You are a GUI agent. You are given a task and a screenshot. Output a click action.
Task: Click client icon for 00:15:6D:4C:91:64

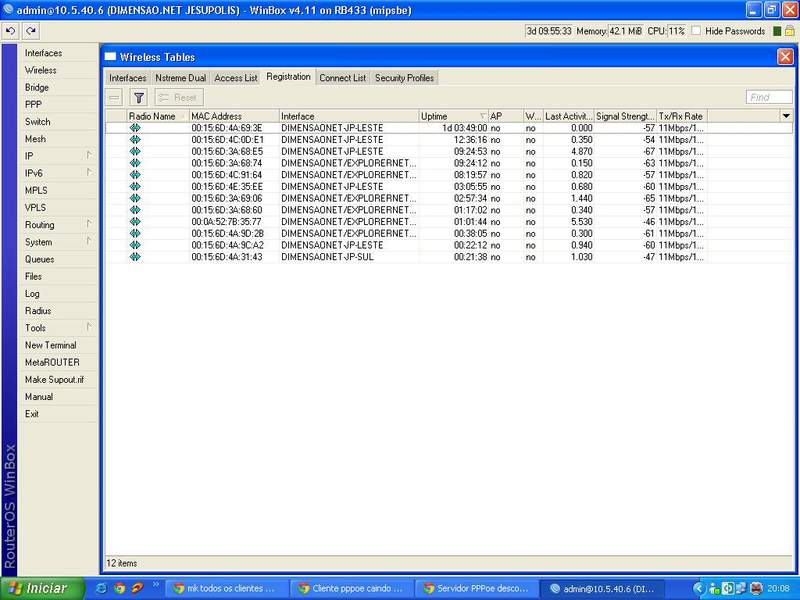pos(135,175)
